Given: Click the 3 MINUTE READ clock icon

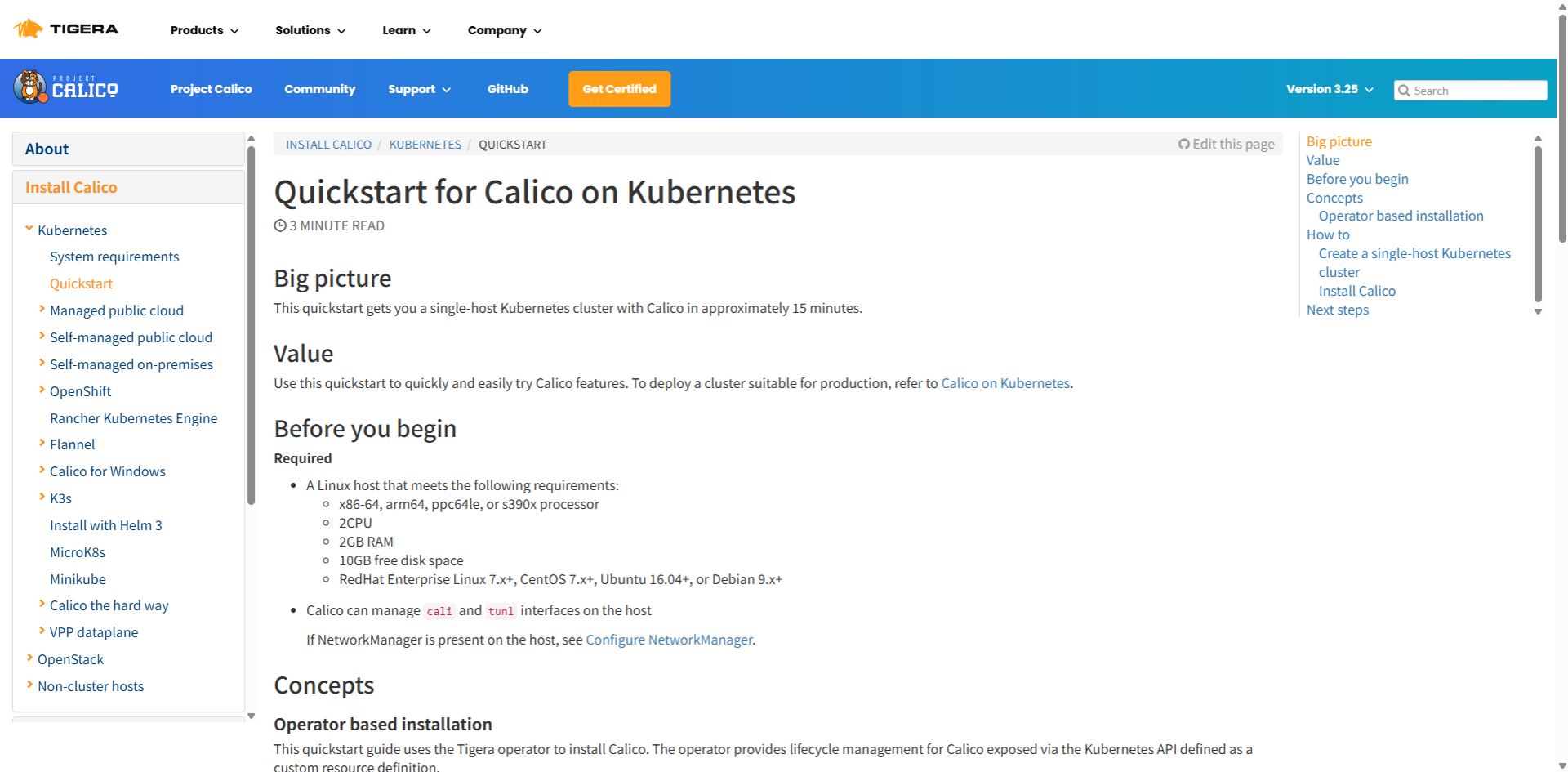Looking at the screenshot, I should pyautogui.click(x=280, y=225).
